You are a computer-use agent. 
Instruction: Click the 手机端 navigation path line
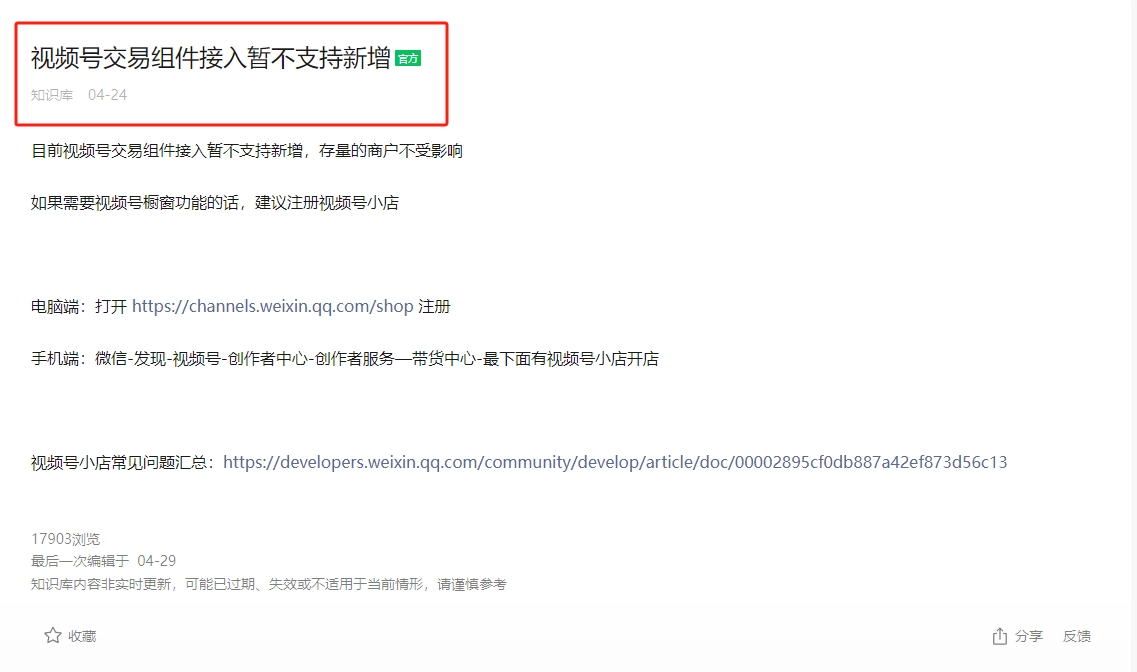coord(344,359)
